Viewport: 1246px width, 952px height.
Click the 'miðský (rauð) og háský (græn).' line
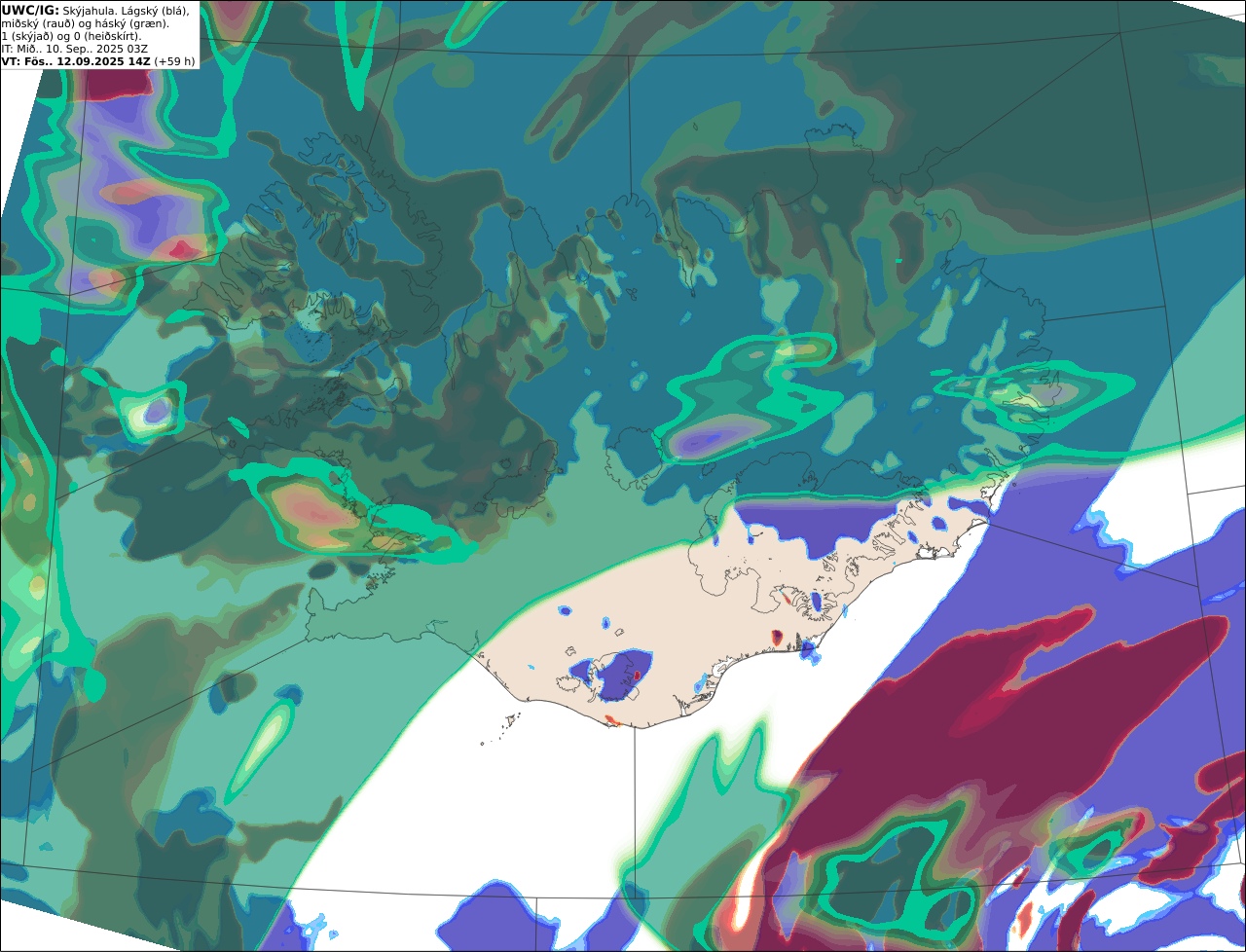85,23
